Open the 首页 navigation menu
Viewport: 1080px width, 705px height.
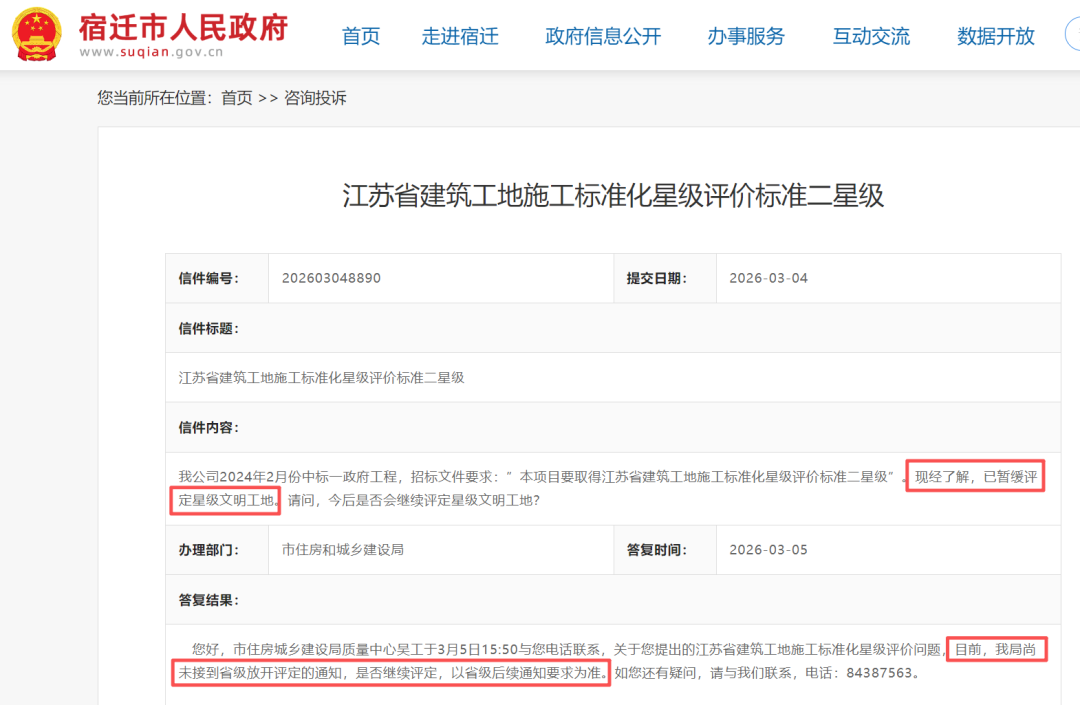(360, 36)
